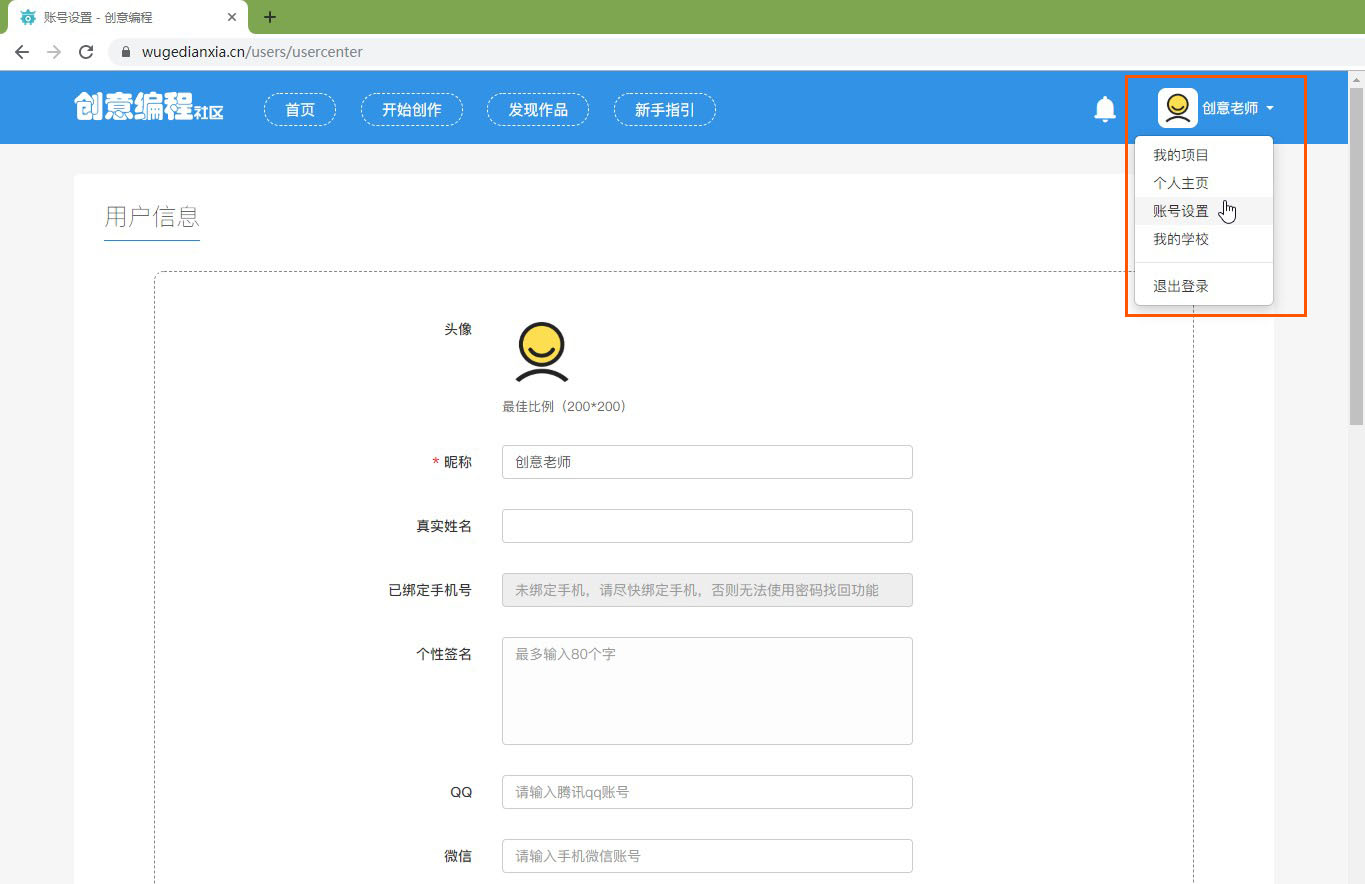
Task: Close the 账号设置 browser tab
Action: coord(232,17)
